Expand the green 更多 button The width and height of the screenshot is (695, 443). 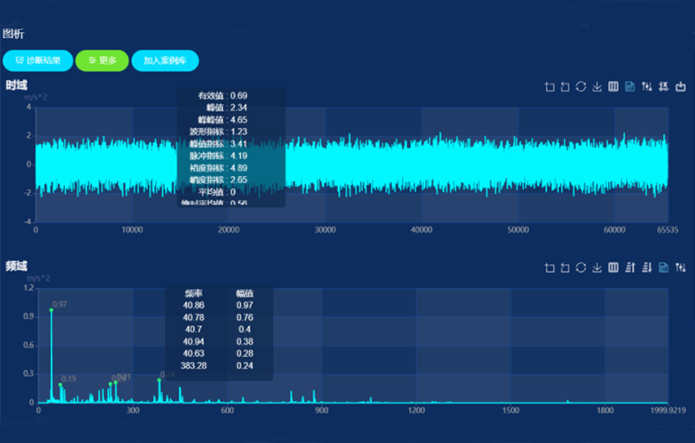[x=101, y=61]
